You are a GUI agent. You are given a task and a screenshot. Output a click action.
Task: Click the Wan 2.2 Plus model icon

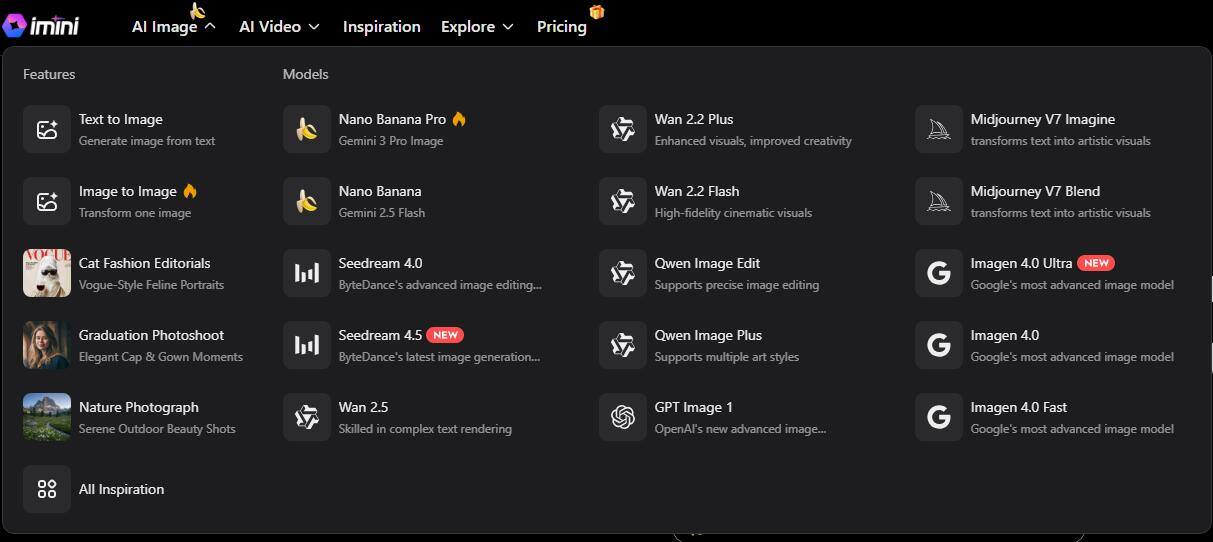(x=623, y=129)
